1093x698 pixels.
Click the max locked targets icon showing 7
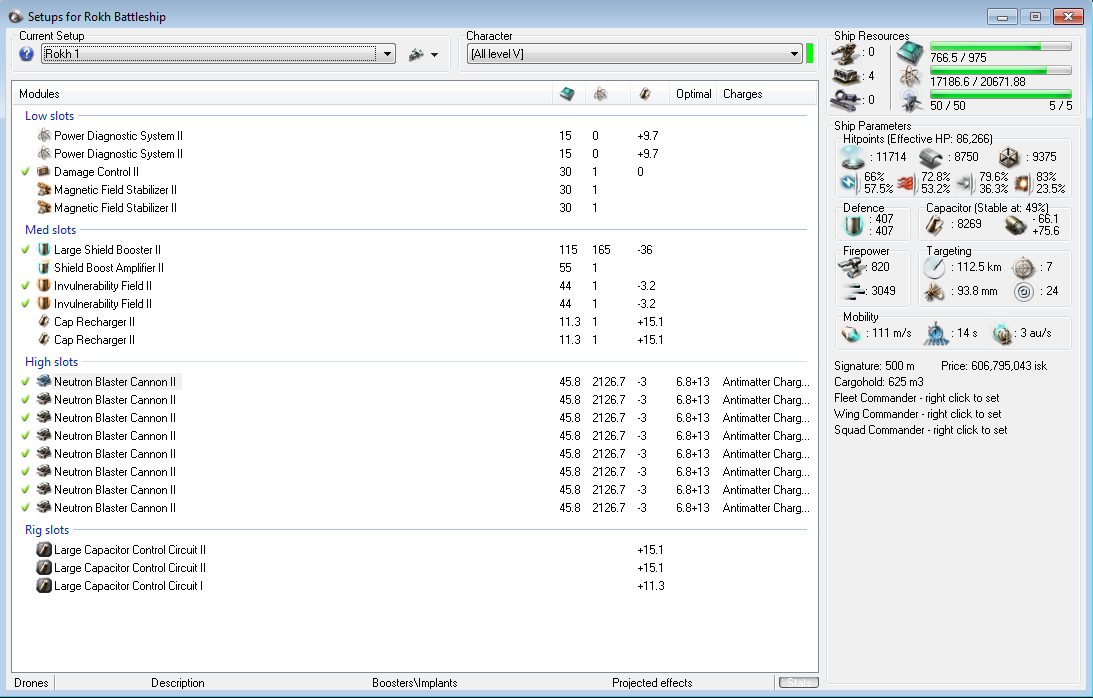[x=1023, y=267]
